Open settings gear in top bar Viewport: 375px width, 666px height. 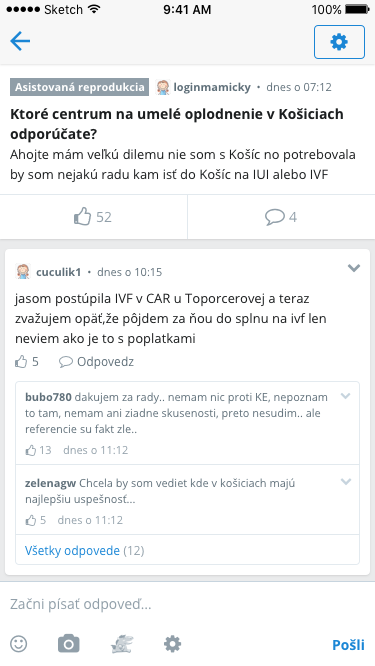click(339, 42)
